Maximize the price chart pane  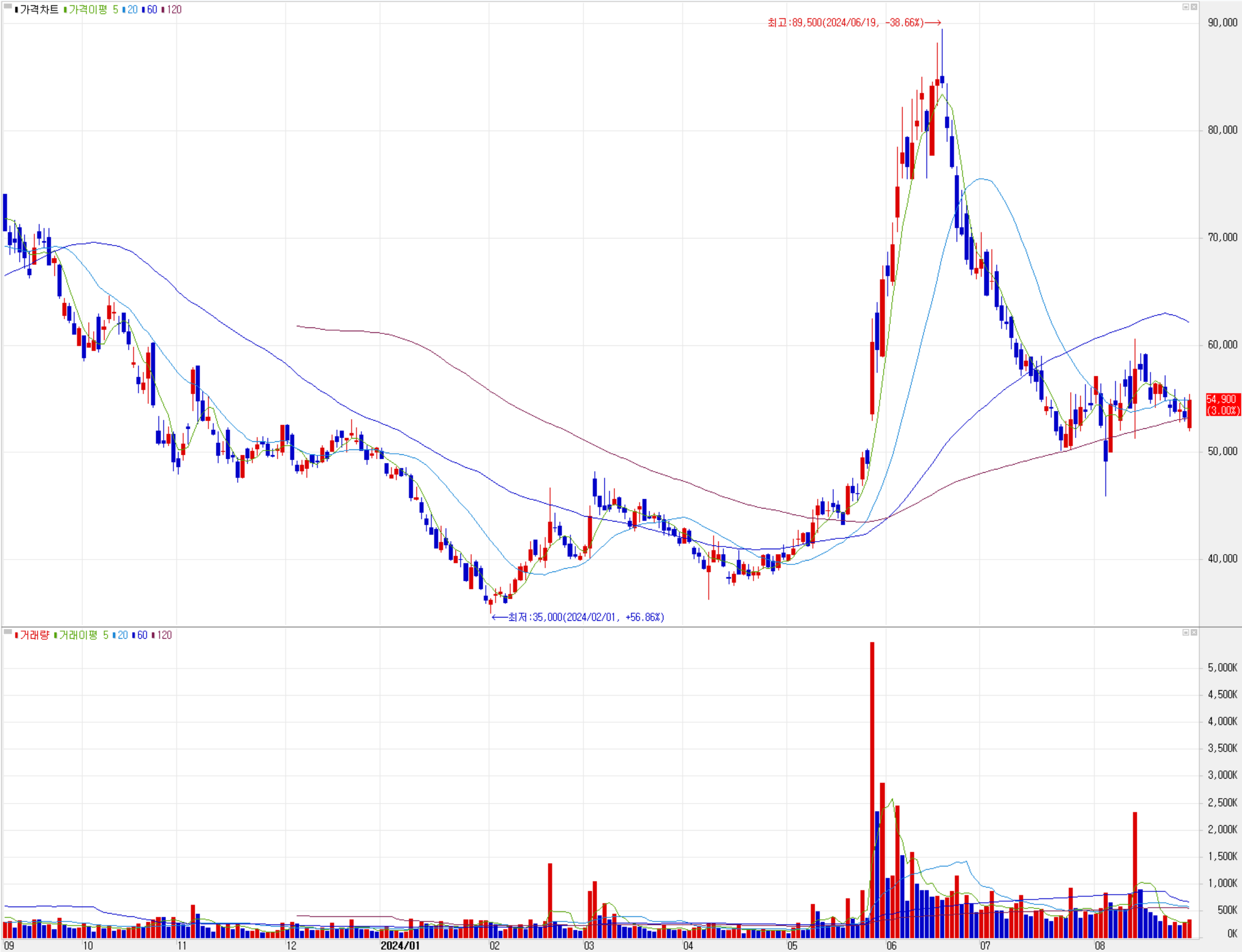[1185, 7]
